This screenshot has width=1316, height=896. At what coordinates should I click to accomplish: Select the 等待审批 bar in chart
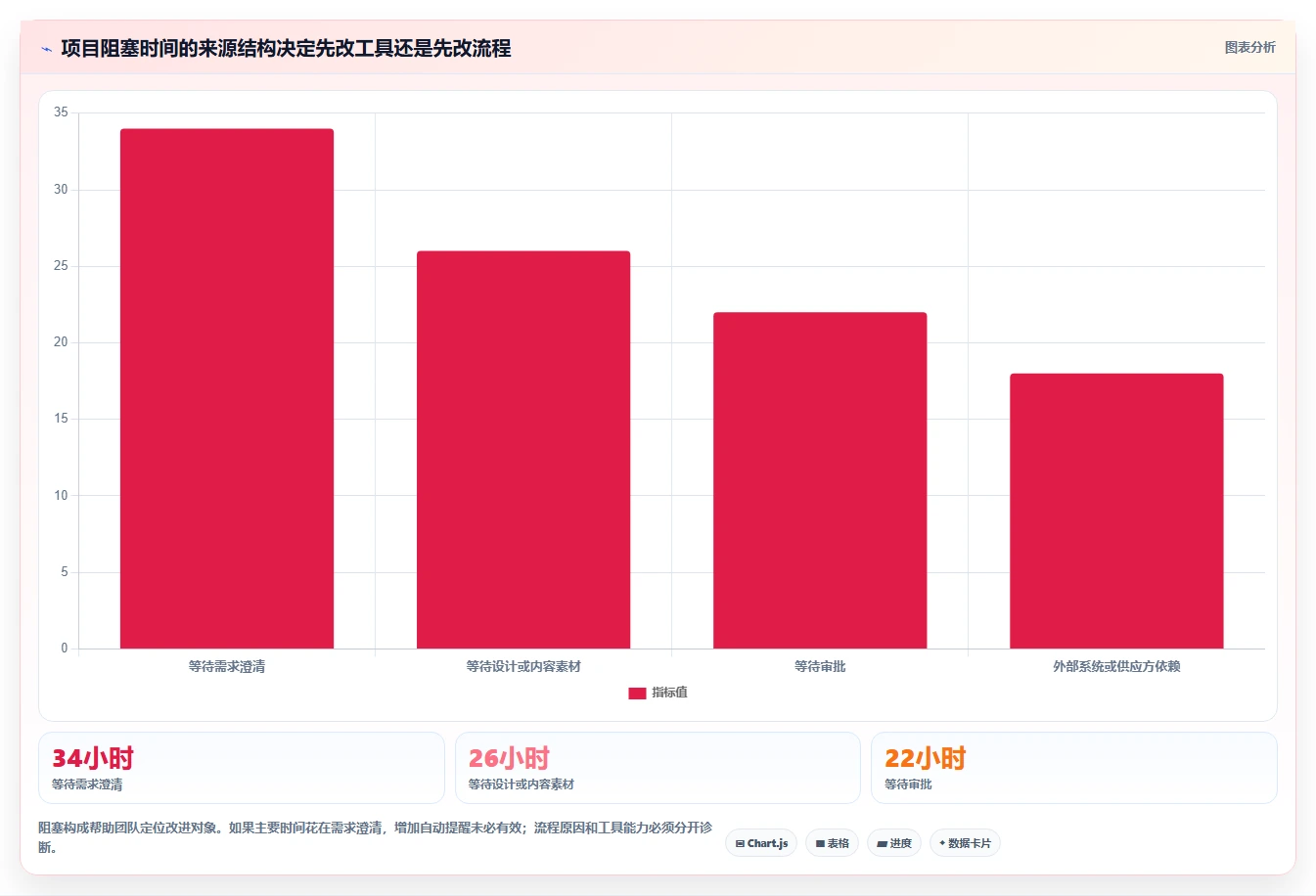point(820,480)
